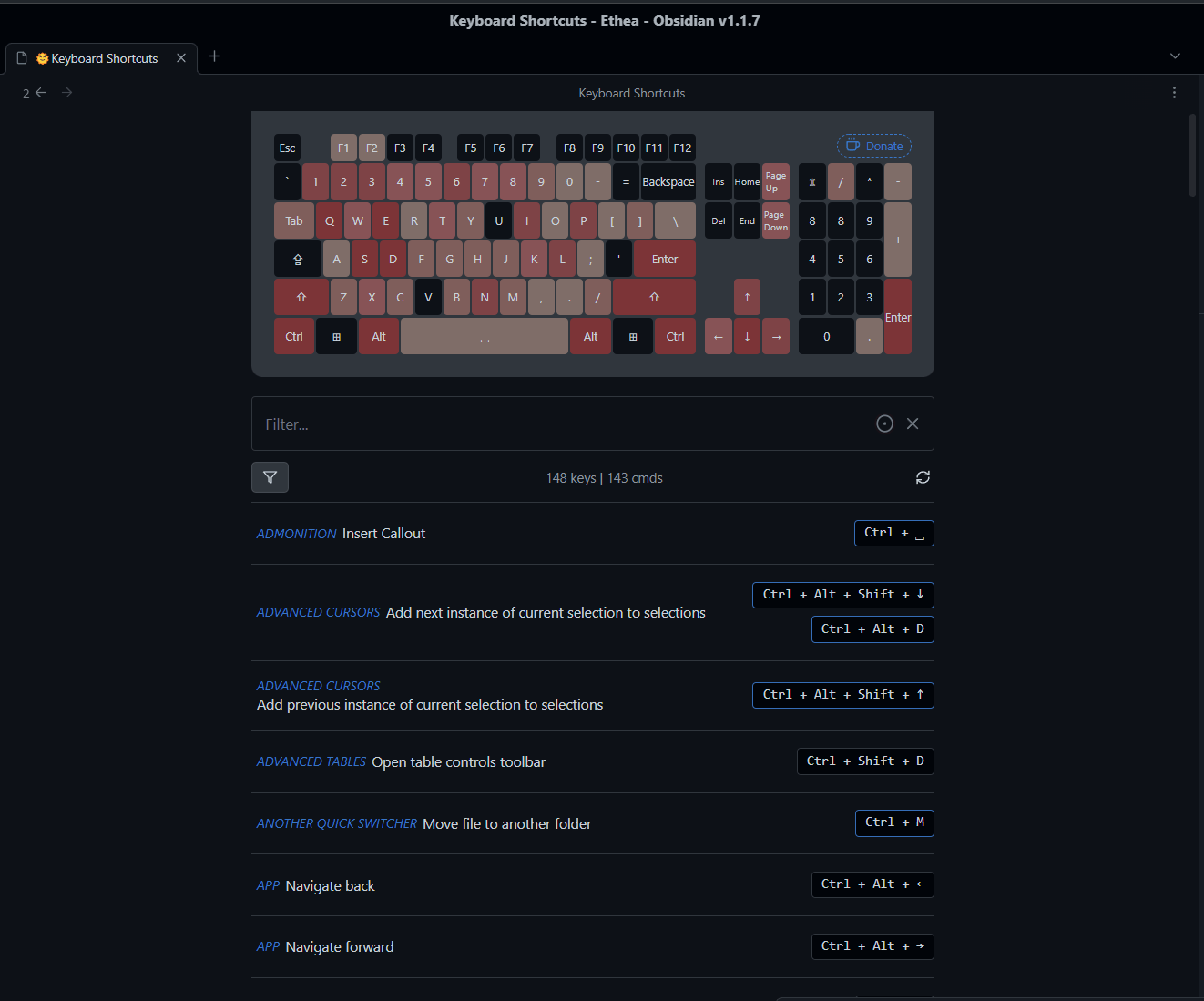Click the vertical scrollbar thumb

point(1192,155)
